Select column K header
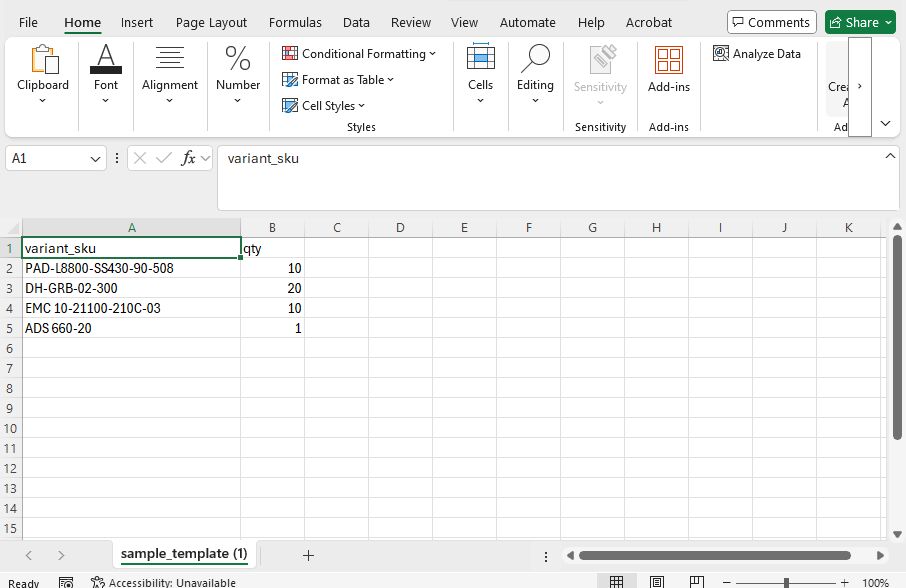 click(848, 228)
